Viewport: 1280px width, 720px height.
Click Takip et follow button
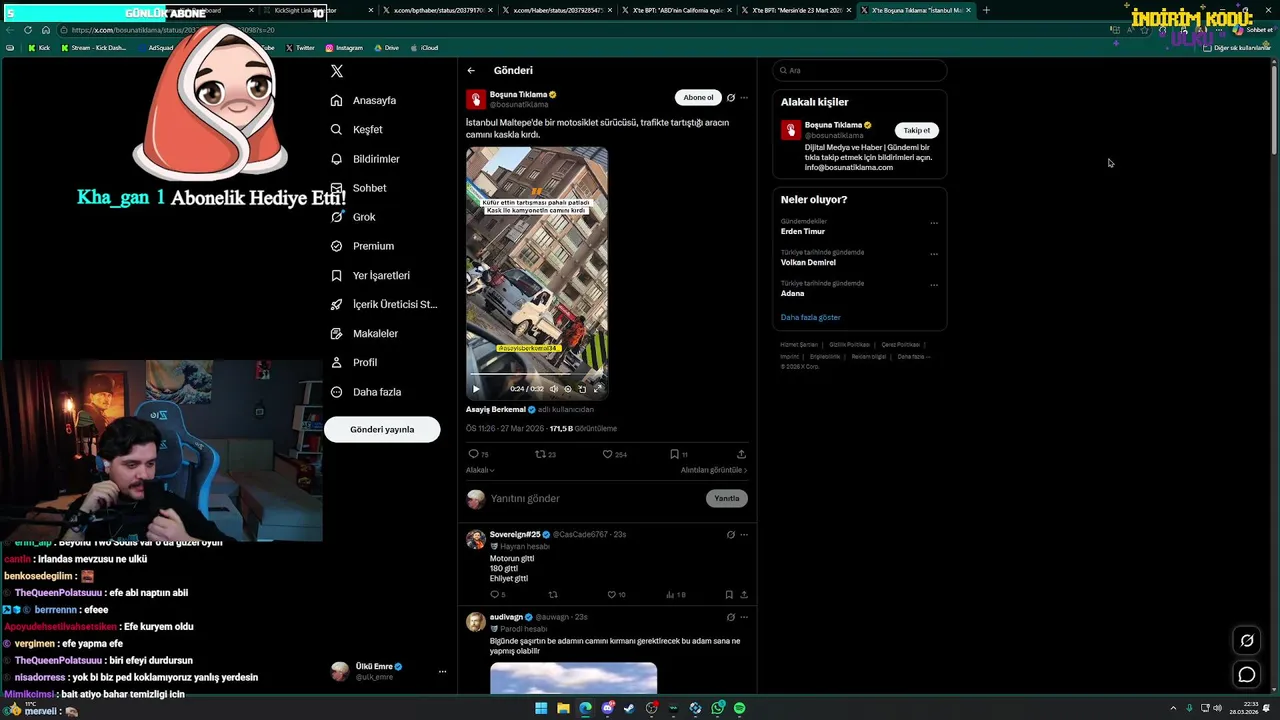pos(917,130)
